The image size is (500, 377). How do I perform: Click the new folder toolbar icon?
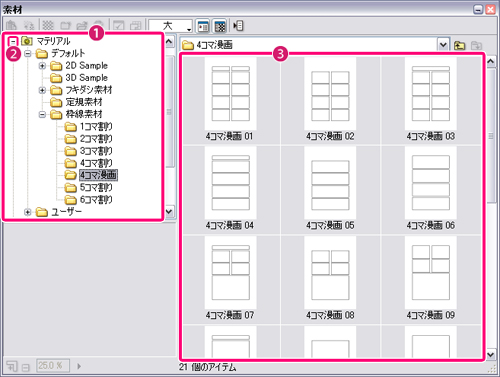(66, 25)
